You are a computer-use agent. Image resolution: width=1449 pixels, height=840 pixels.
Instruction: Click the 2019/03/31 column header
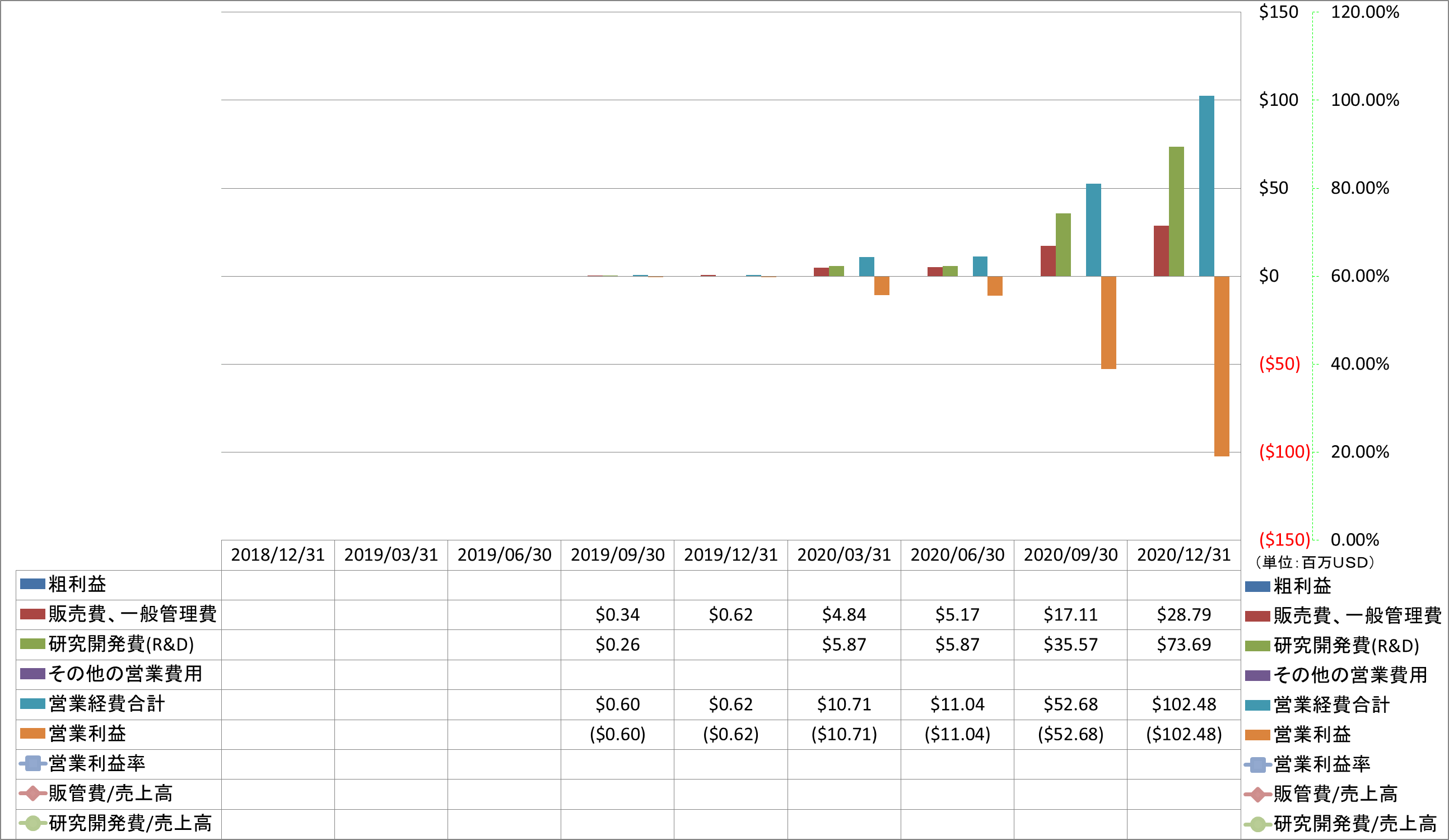pyautogui.click(x=391, y=555)
